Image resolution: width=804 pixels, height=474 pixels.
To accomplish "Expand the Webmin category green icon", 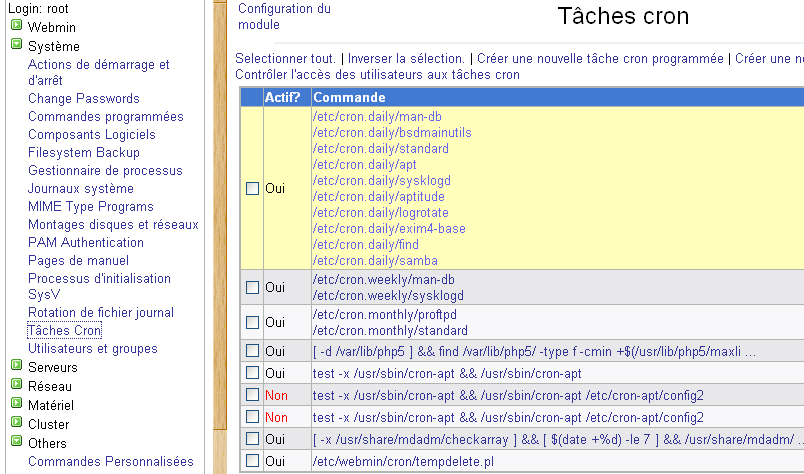I will [17, 27].
